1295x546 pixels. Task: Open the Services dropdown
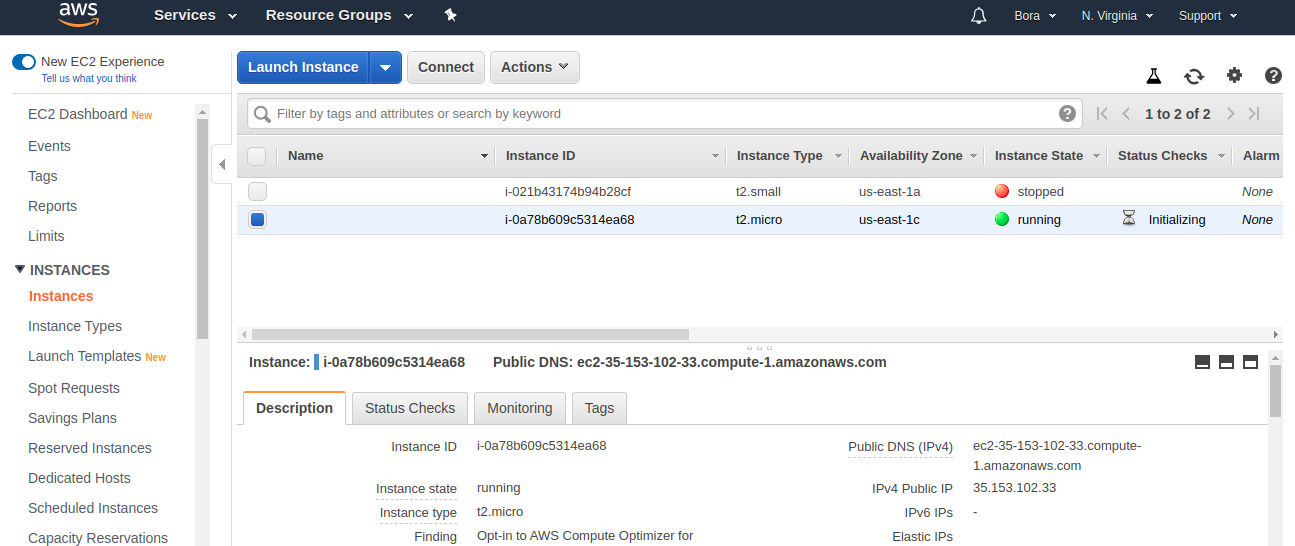pos(196,15)
